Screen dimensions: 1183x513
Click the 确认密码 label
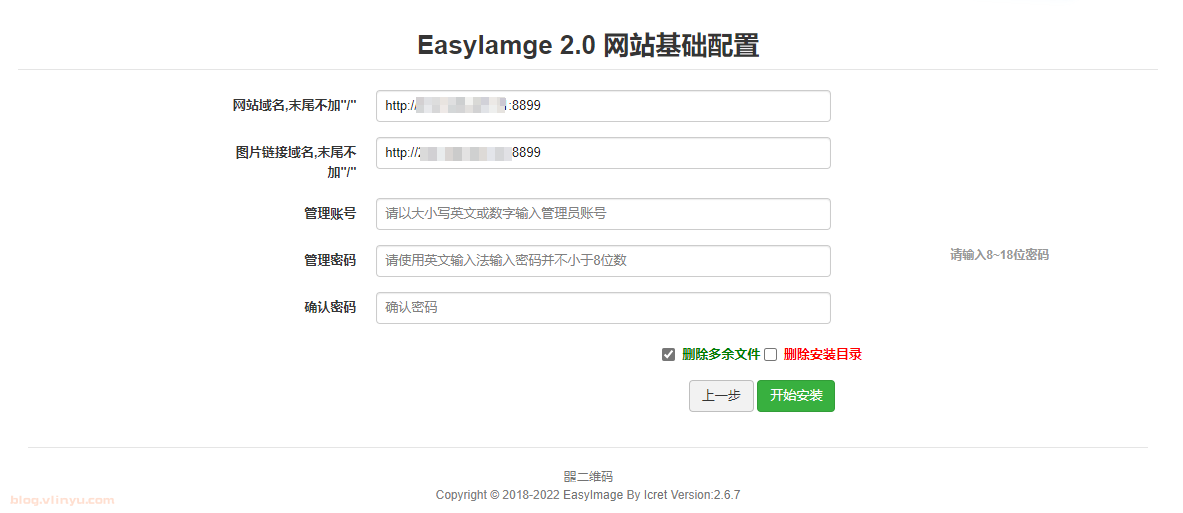pyautogui.click(x=329, y=308)
